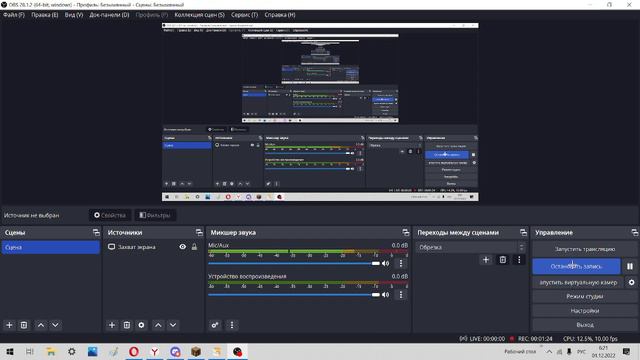Click the CPU: 12.5%, 10.00 fps status
This screenshot has width=640, height=360.
tap(590, 339)
